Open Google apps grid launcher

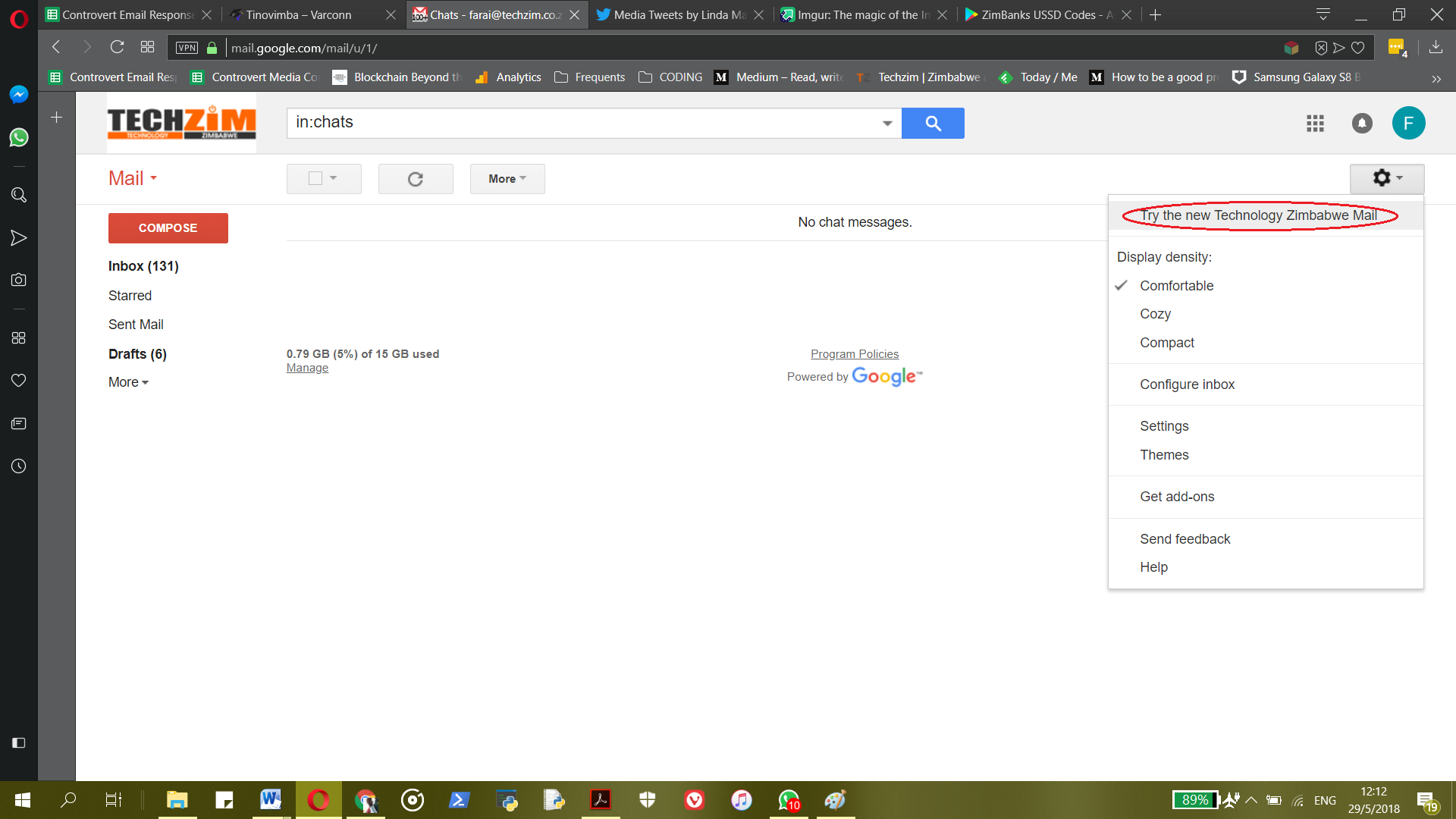tap(1315, 123)
